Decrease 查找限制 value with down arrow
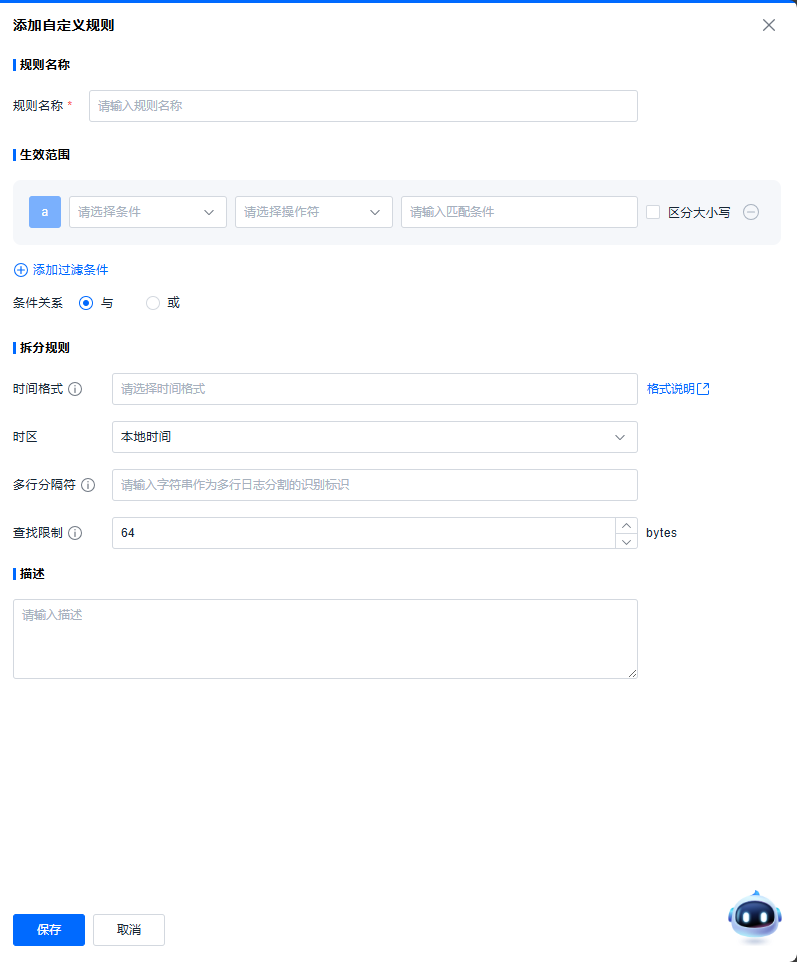Screen dimensions: 797x962 click(626, 541)
